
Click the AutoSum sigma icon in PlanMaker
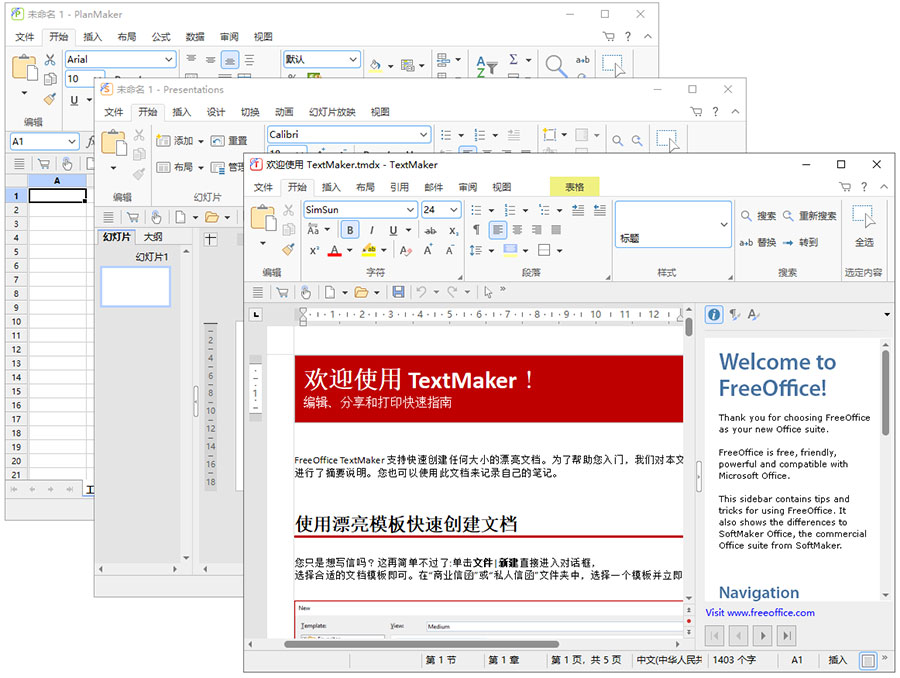514,59
